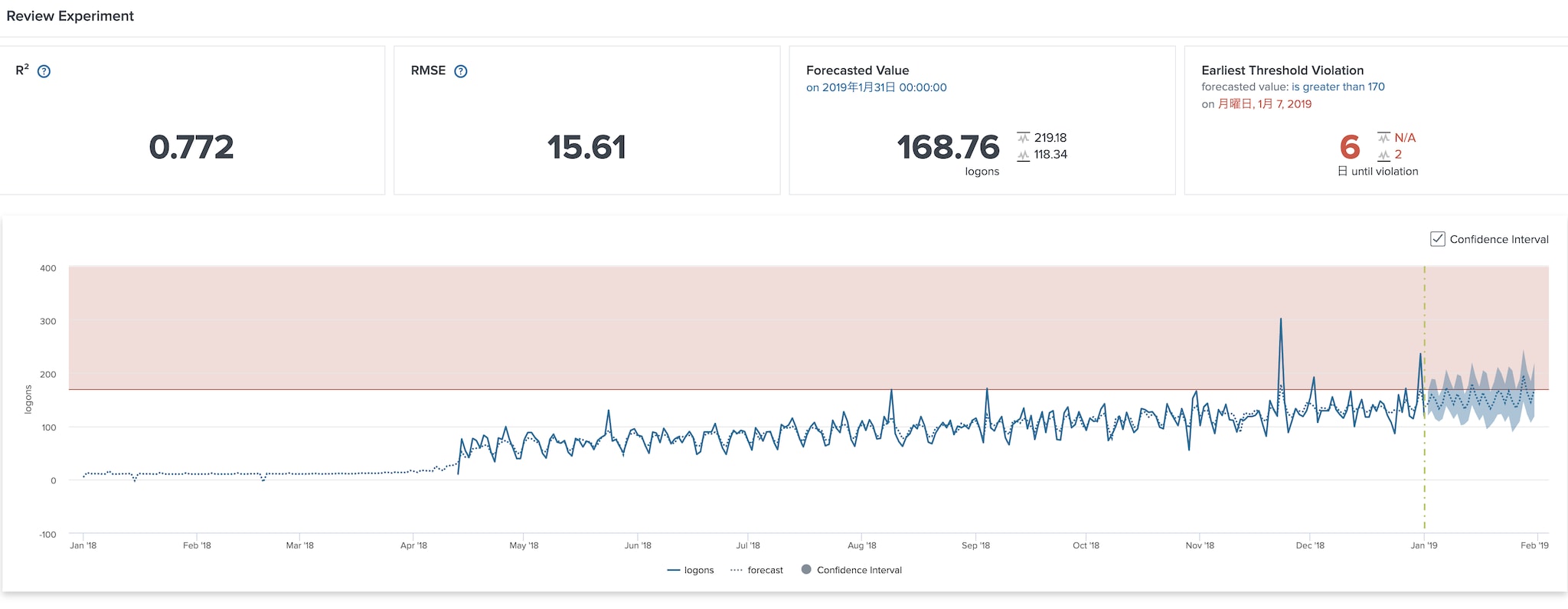Click the RMSE value 15.61
This screenshot has height=609, width=1568.
586,147
